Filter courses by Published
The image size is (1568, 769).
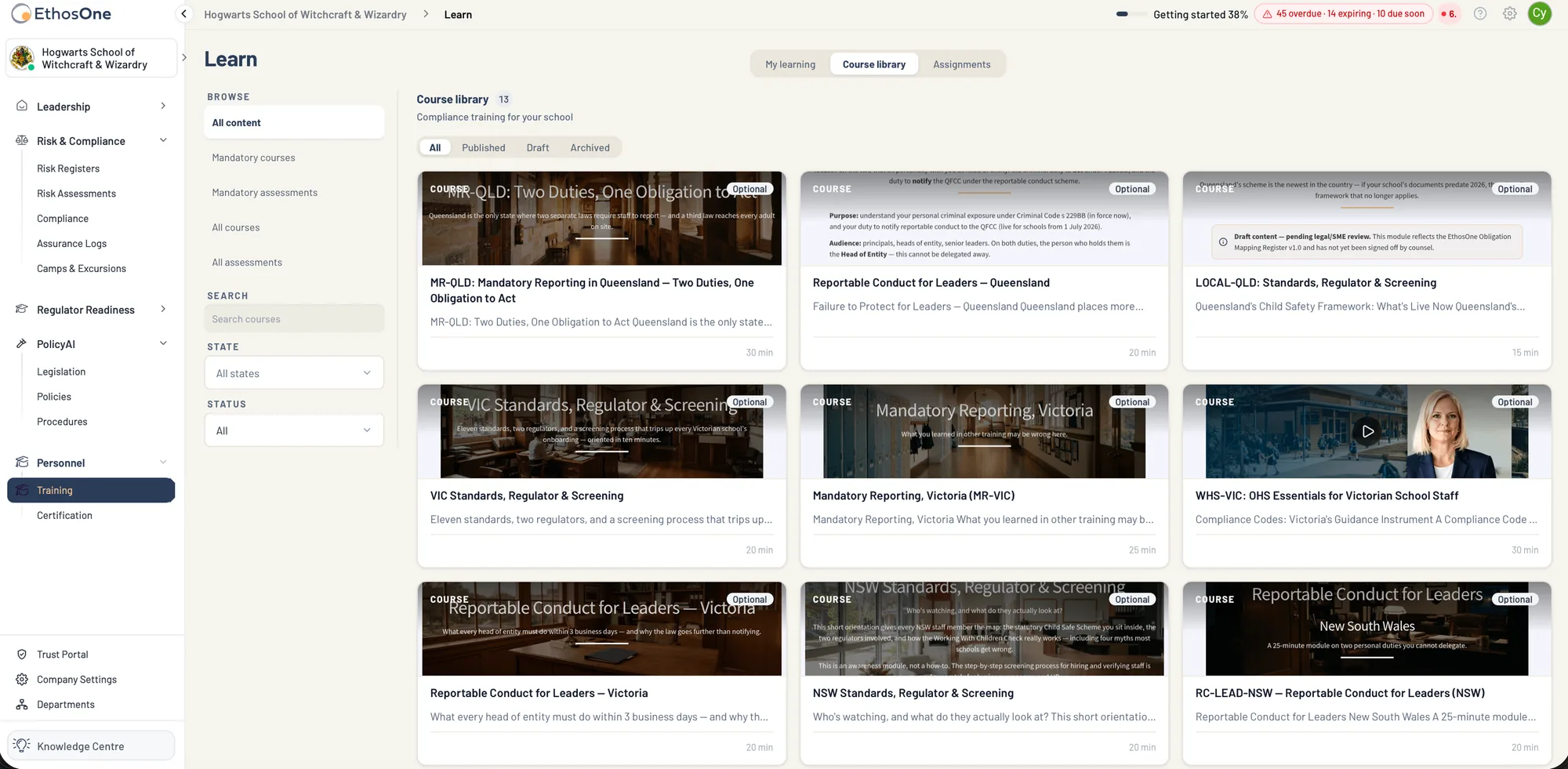tap(484, 147)
